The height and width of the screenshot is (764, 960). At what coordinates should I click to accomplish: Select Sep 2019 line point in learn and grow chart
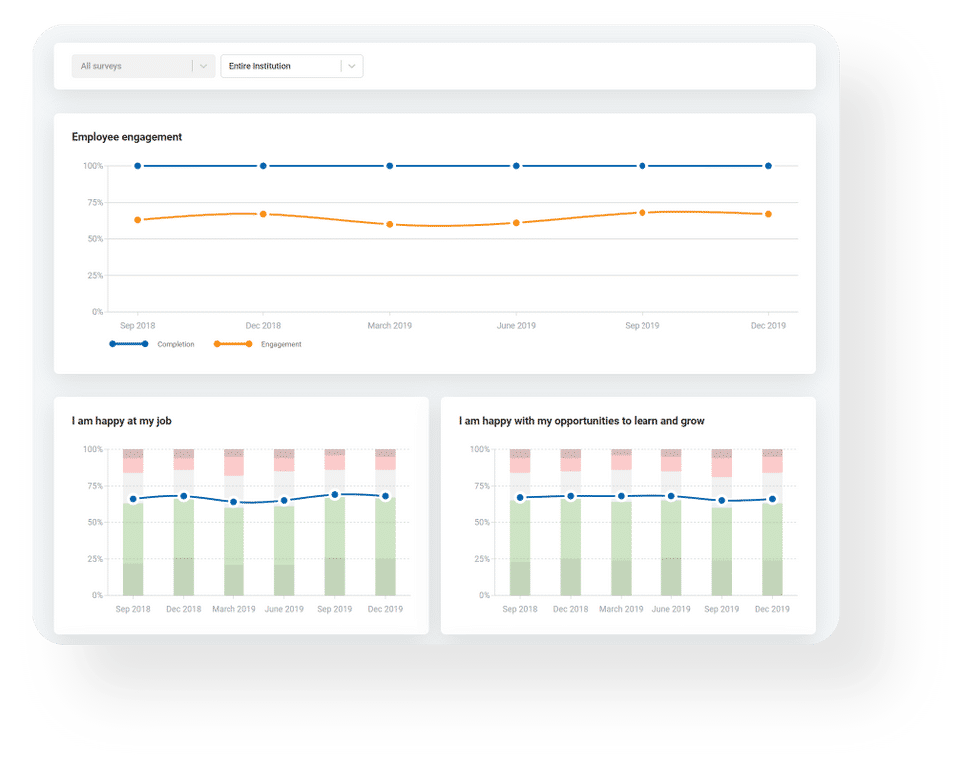722,501
